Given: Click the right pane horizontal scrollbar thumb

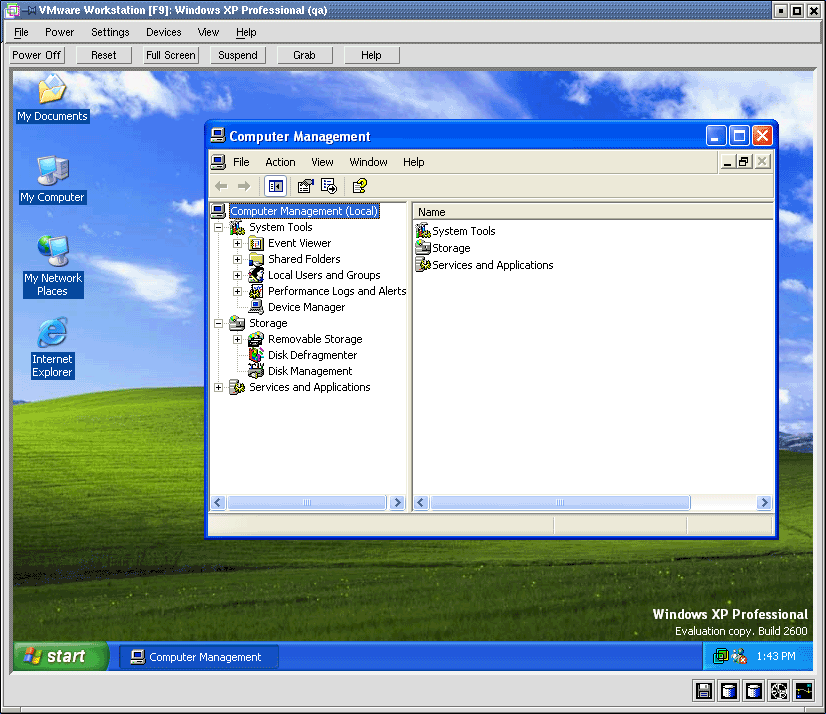Looking at the screenshot, I should 560,503.
